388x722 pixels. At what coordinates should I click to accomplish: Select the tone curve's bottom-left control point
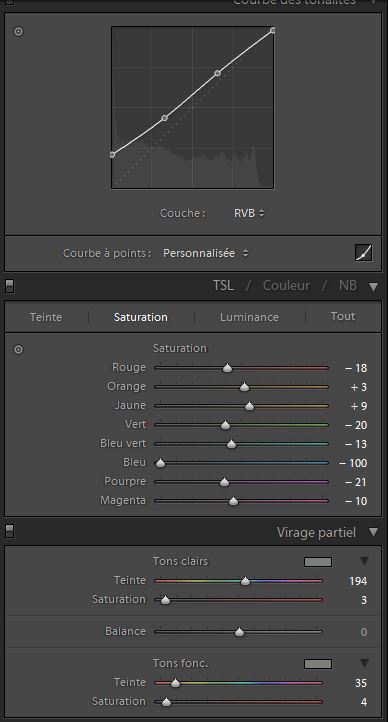tap(112, 155)
